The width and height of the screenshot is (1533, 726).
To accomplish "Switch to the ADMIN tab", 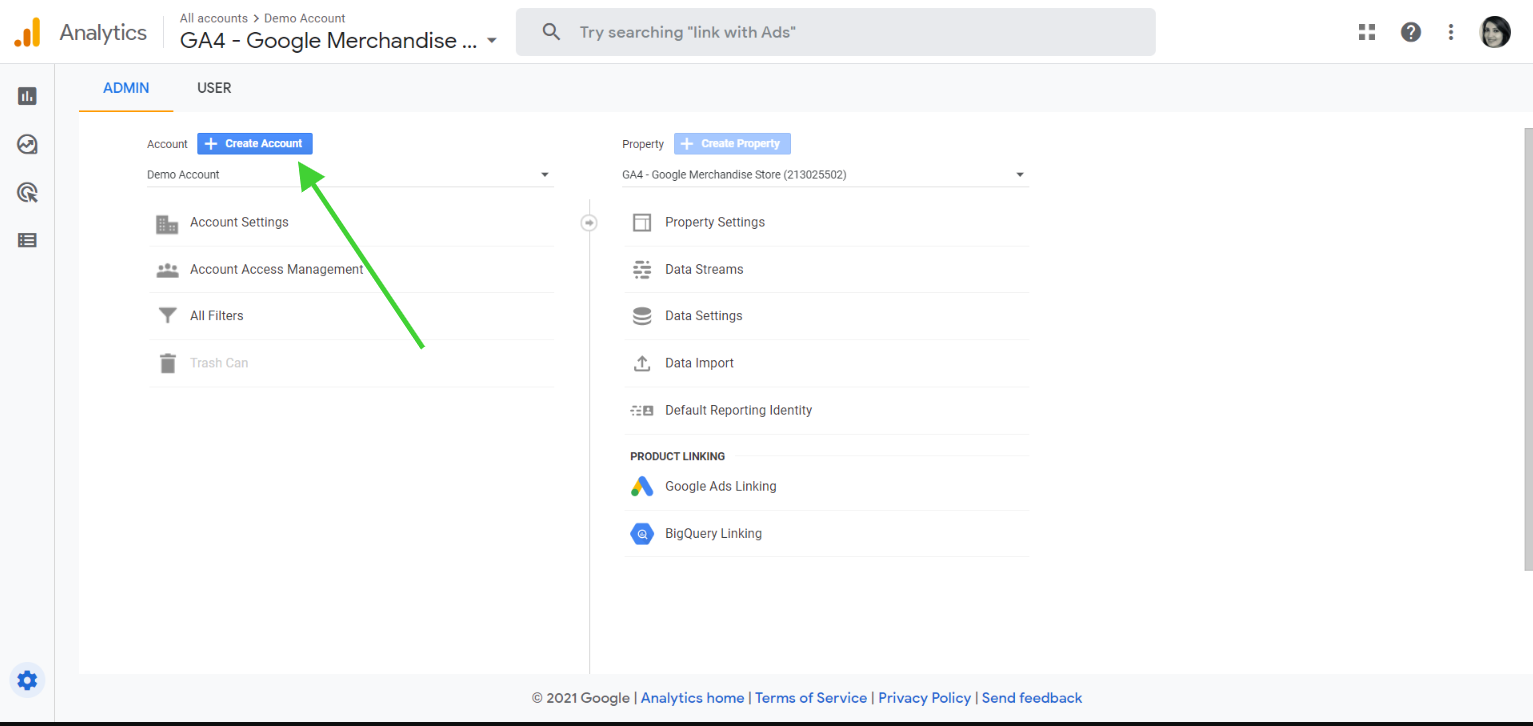I will (x=126, y=88).
